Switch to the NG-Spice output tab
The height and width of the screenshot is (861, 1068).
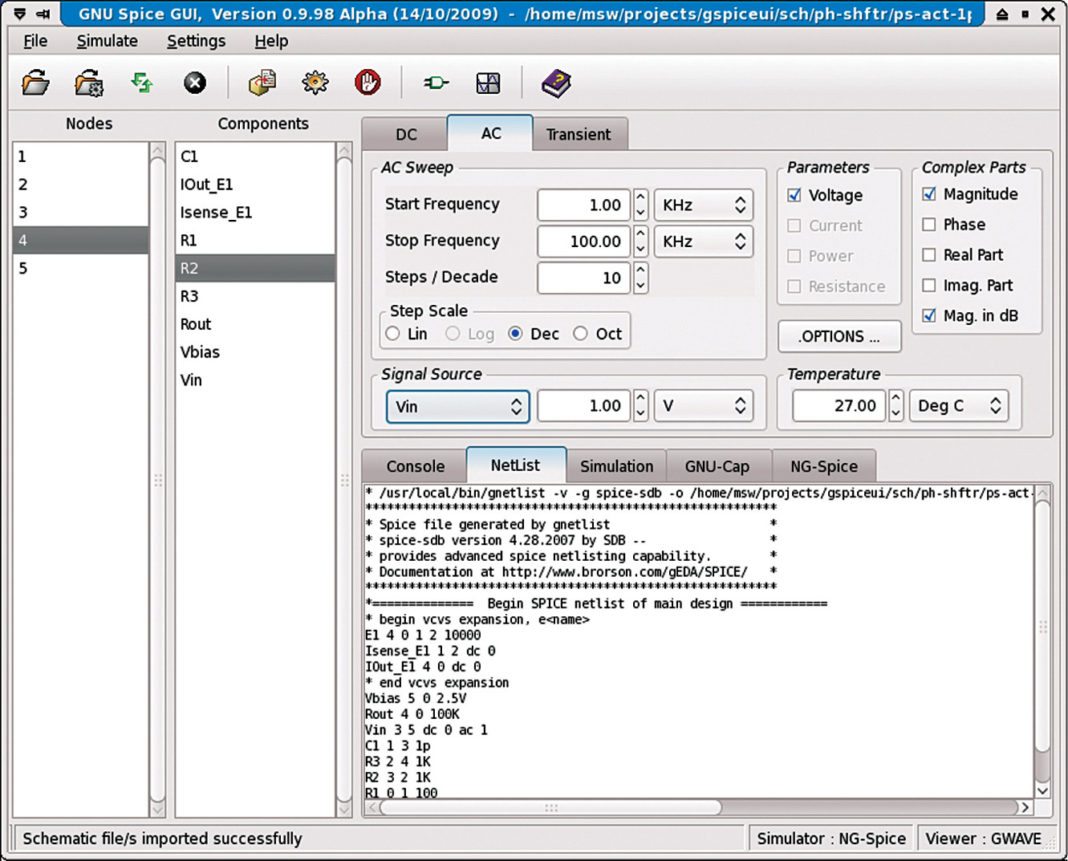coord(824,465)
